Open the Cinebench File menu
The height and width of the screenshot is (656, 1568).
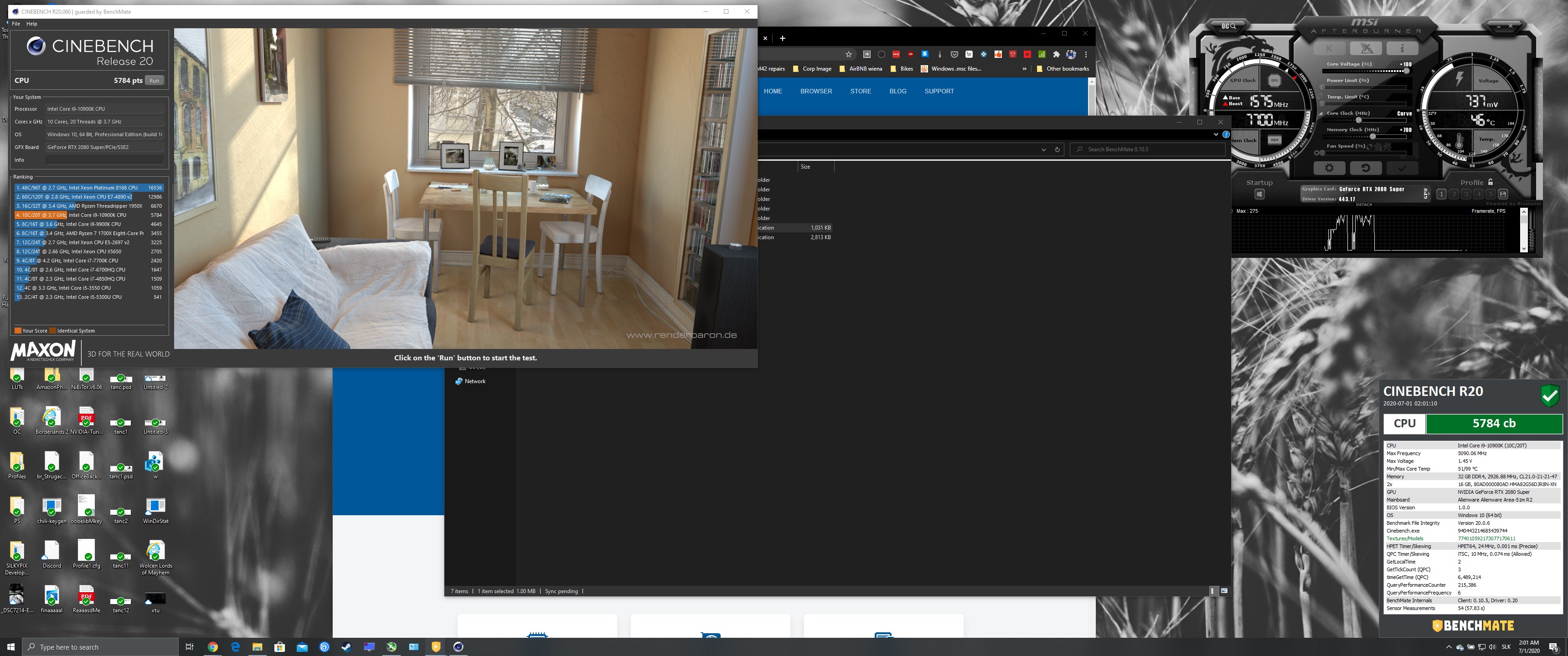click(16, 24)
